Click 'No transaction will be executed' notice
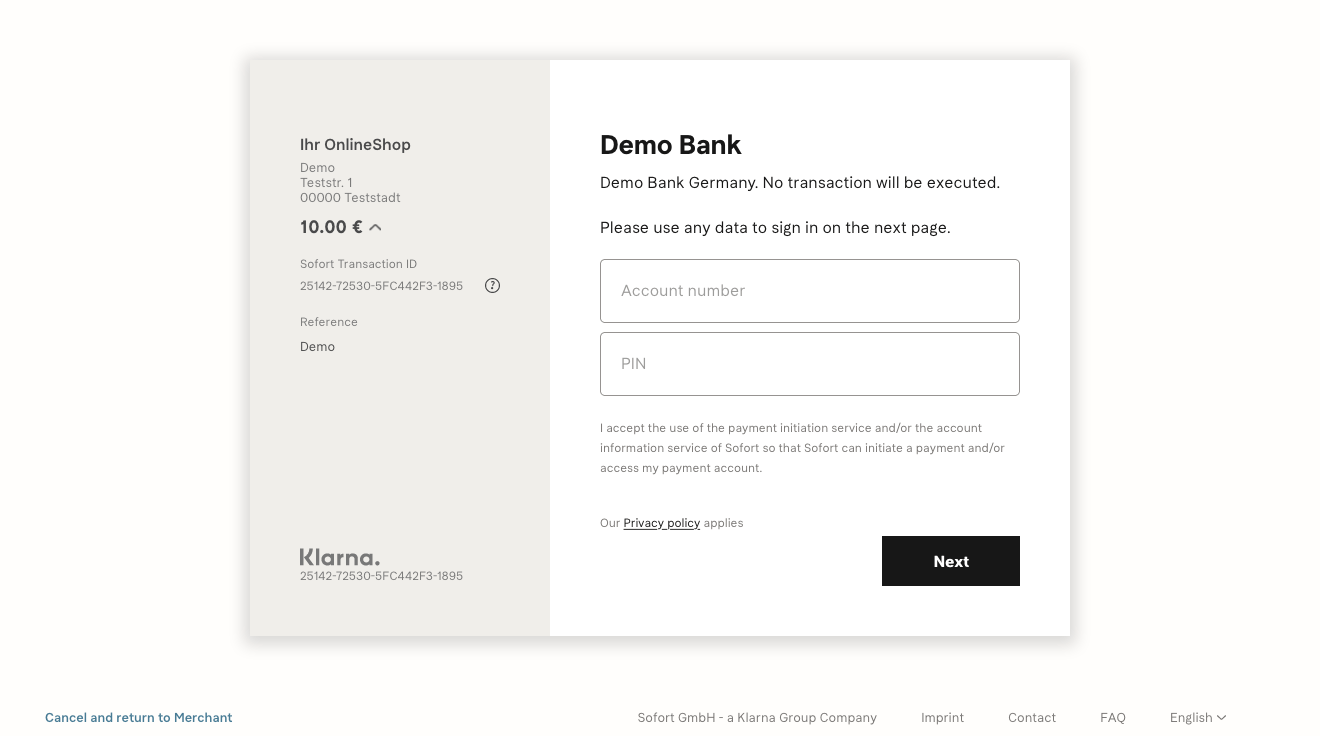 pyautogui.click(x=881, y=183)
